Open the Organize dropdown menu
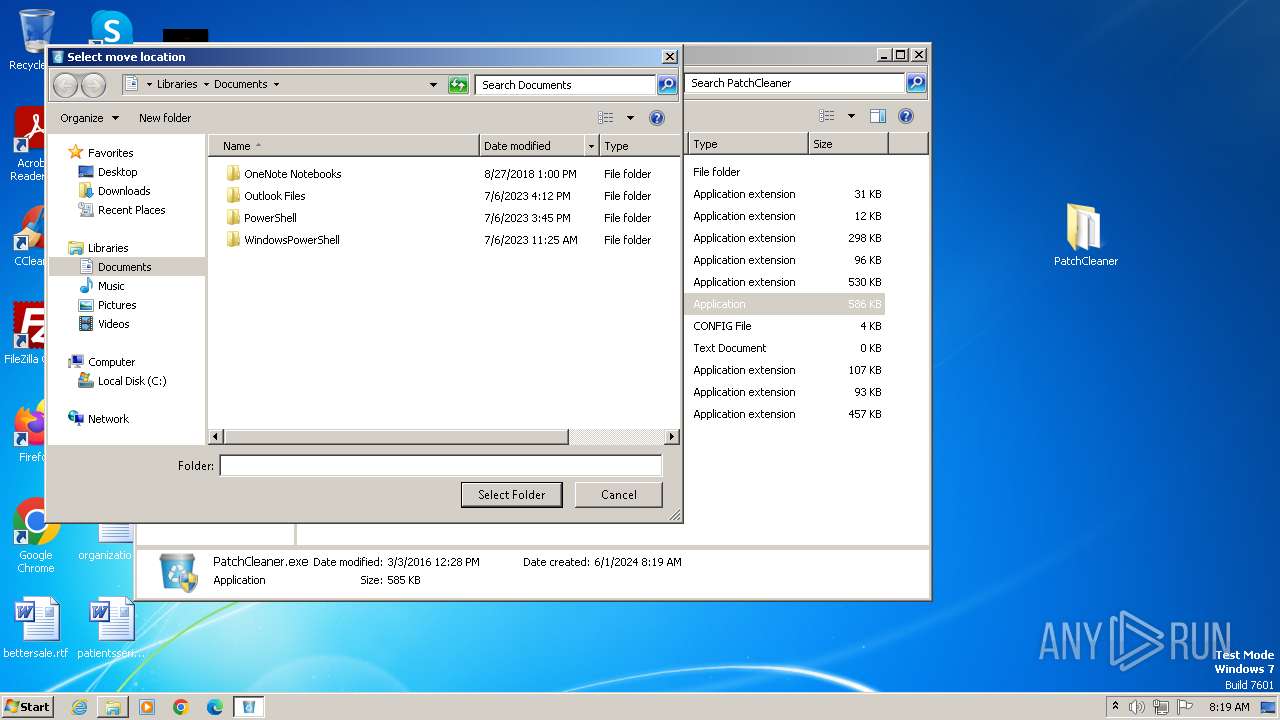The height and width of the screenshot is (720, 1280). click(x=89, y=118)
